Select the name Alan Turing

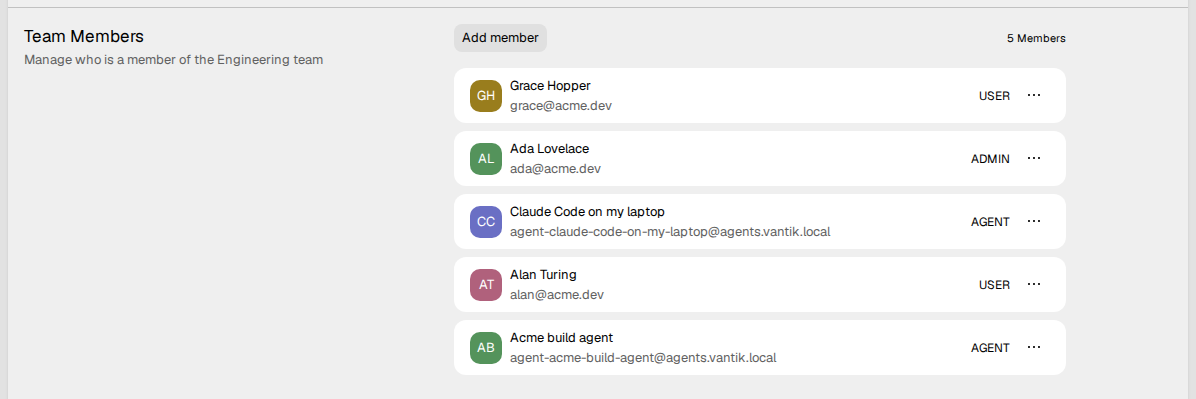pos(543,275)
